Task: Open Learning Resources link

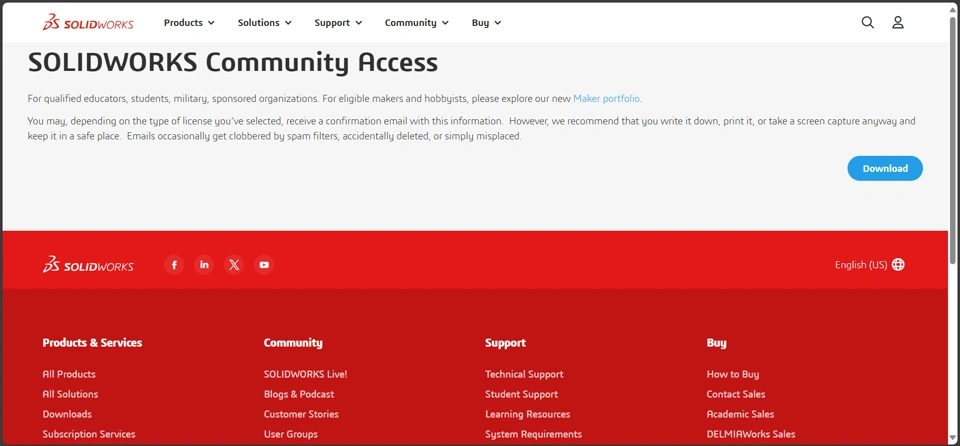Action: [528, 414]
